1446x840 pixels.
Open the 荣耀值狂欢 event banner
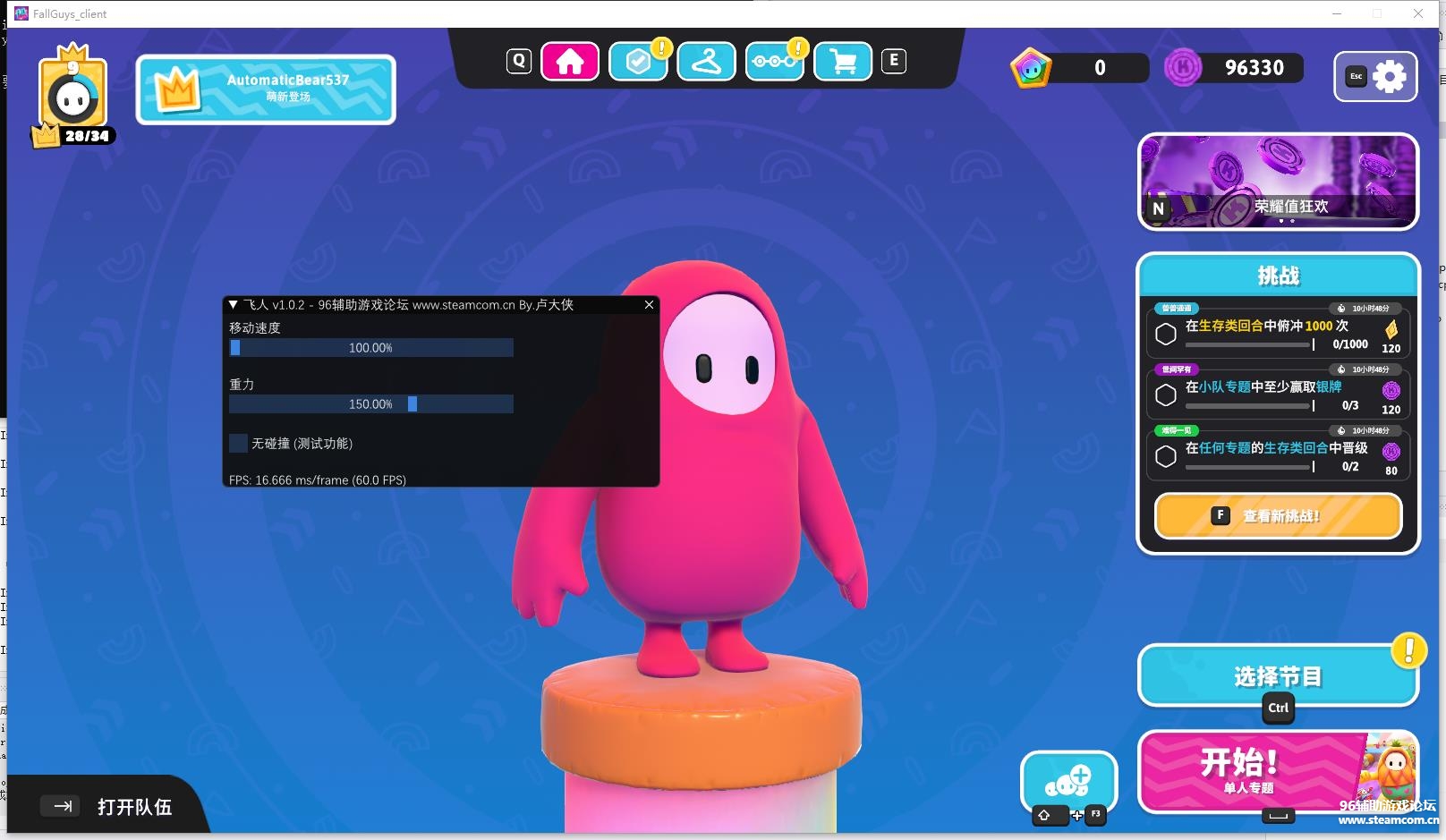click(1278, 182)
